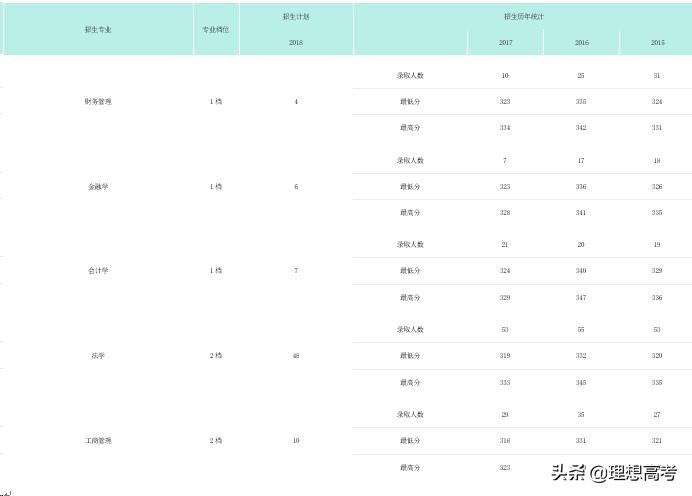Click the 招生计划 header cell
This screenshot has height=496, width=692.
coord(296,17)
